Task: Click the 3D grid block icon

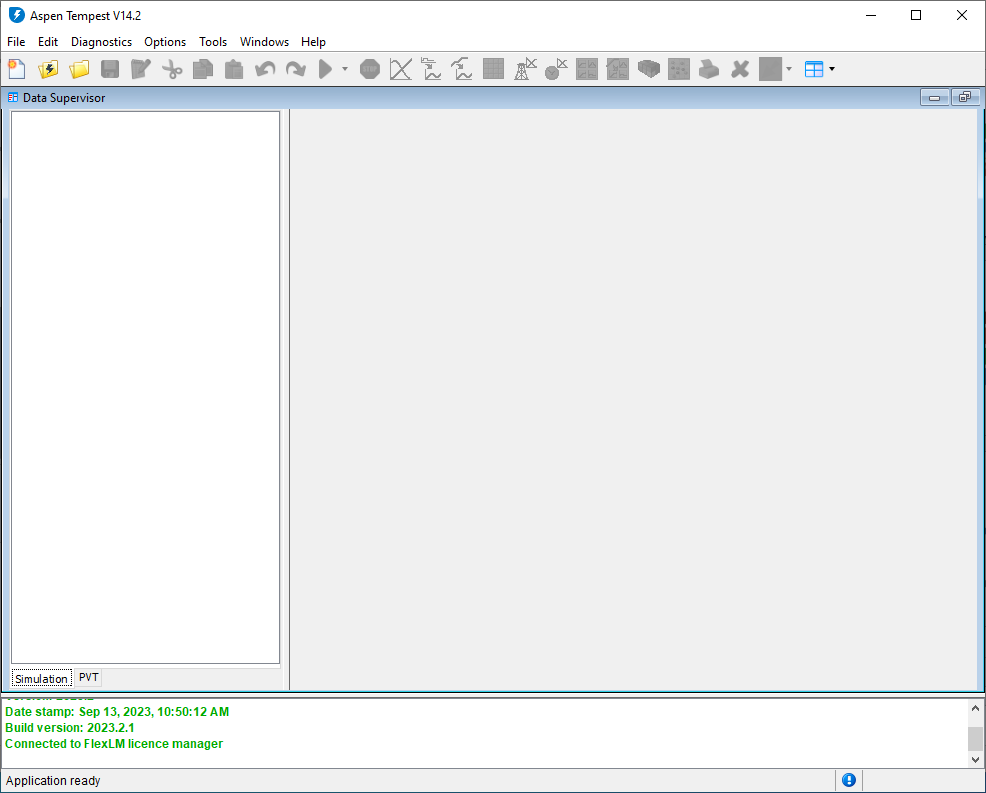Action: [x=648, y=69]
